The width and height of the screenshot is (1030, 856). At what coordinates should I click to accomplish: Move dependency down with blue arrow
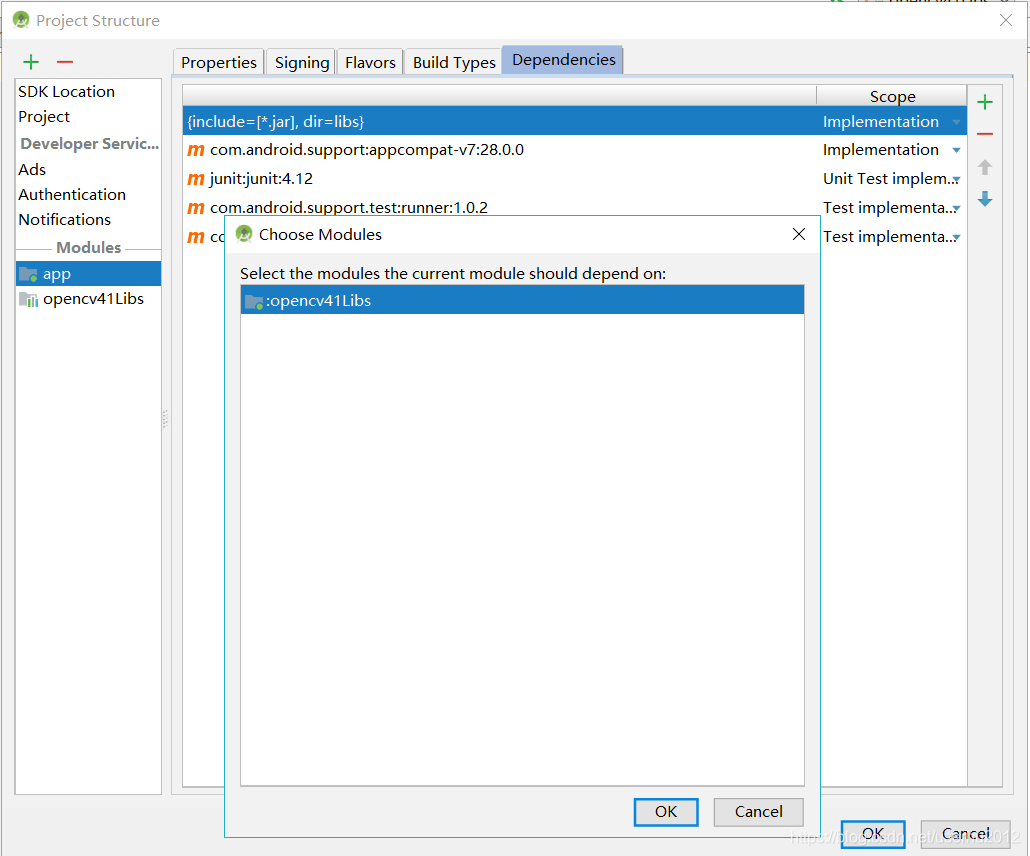pyautogui.click(x=985, y=199)
